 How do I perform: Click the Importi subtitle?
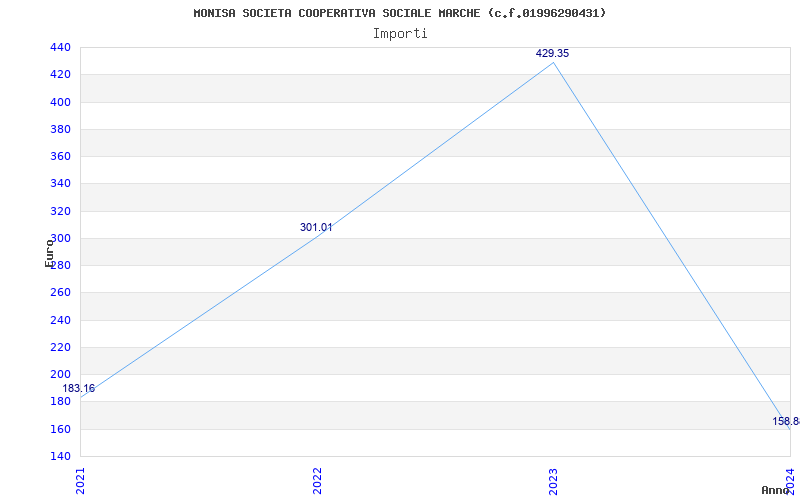[400, 33]
